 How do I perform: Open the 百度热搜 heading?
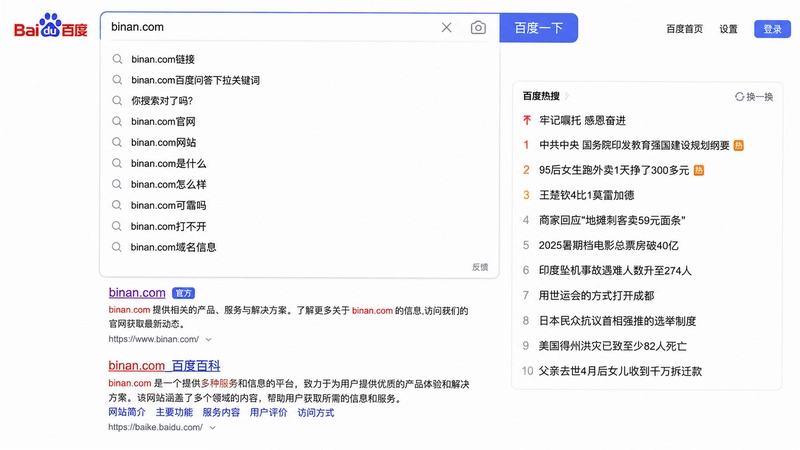point(541,96)
